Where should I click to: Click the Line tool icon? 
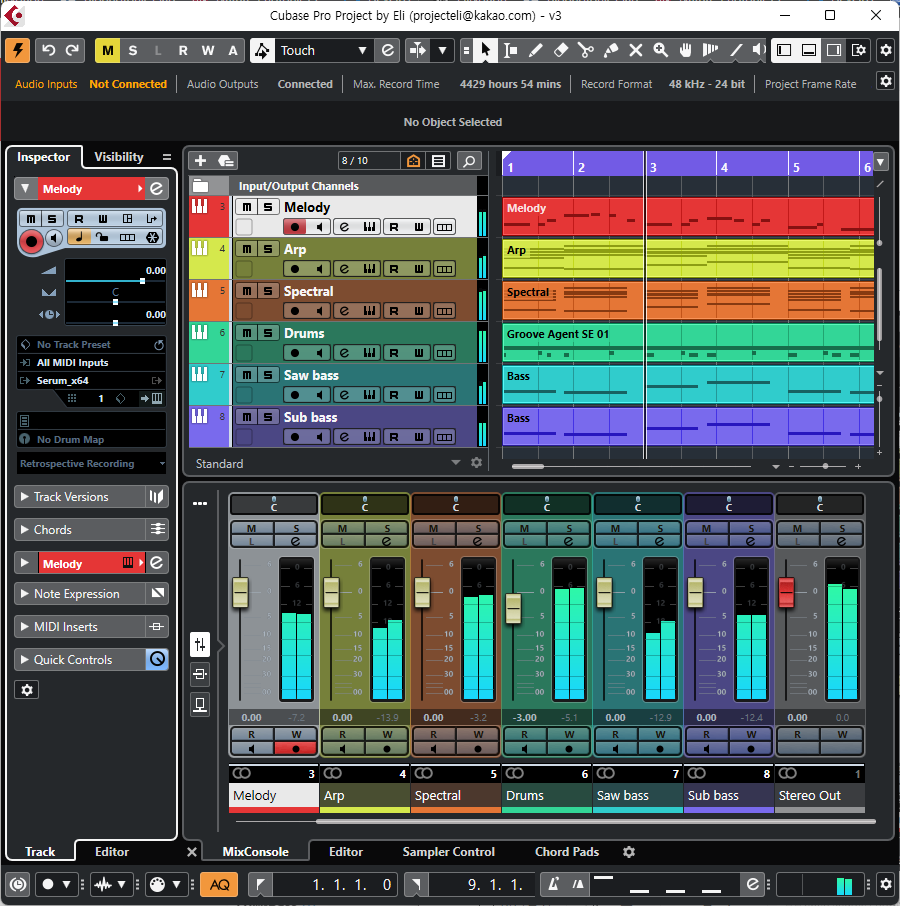[736, 51]
